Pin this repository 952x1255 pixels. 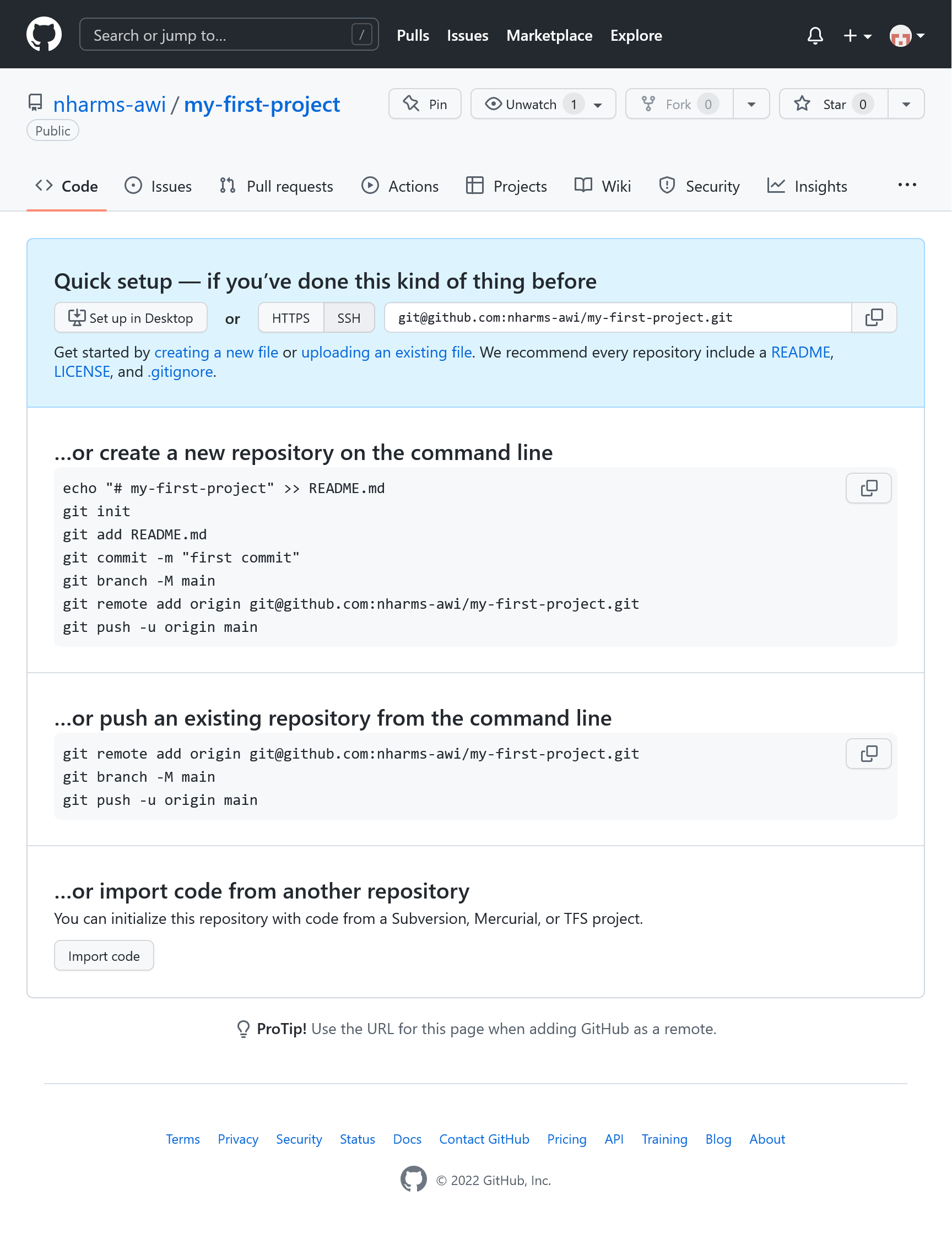[425, 104]
